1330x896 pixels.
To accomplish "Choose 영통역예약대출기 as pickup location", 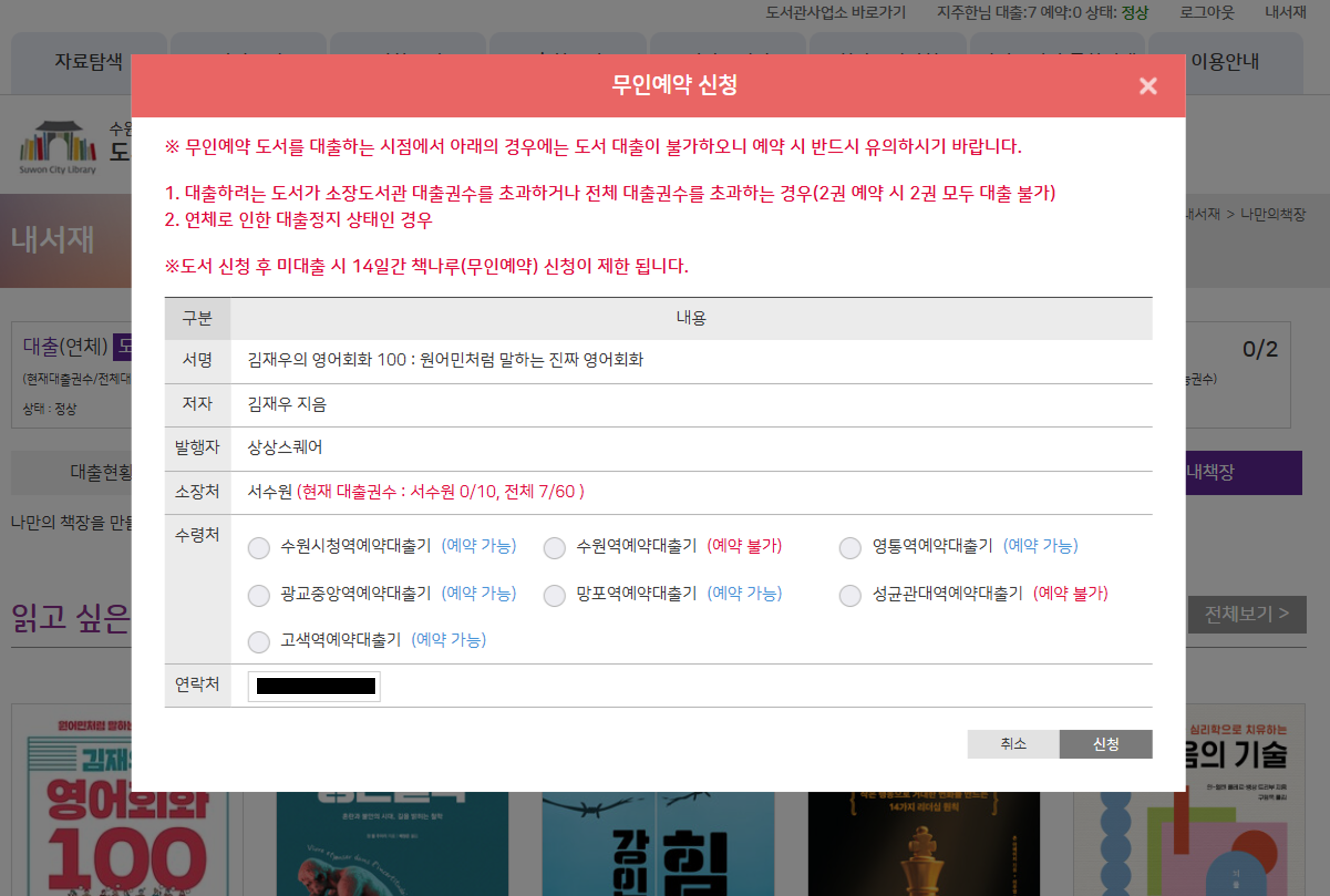I will 850,547.
